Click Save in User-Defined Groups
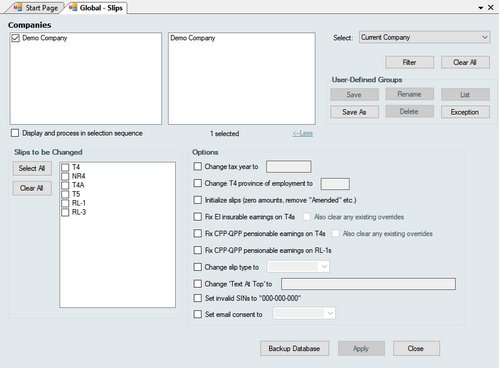This screenshot has width=499, height=368. click(x=354, y=95)
